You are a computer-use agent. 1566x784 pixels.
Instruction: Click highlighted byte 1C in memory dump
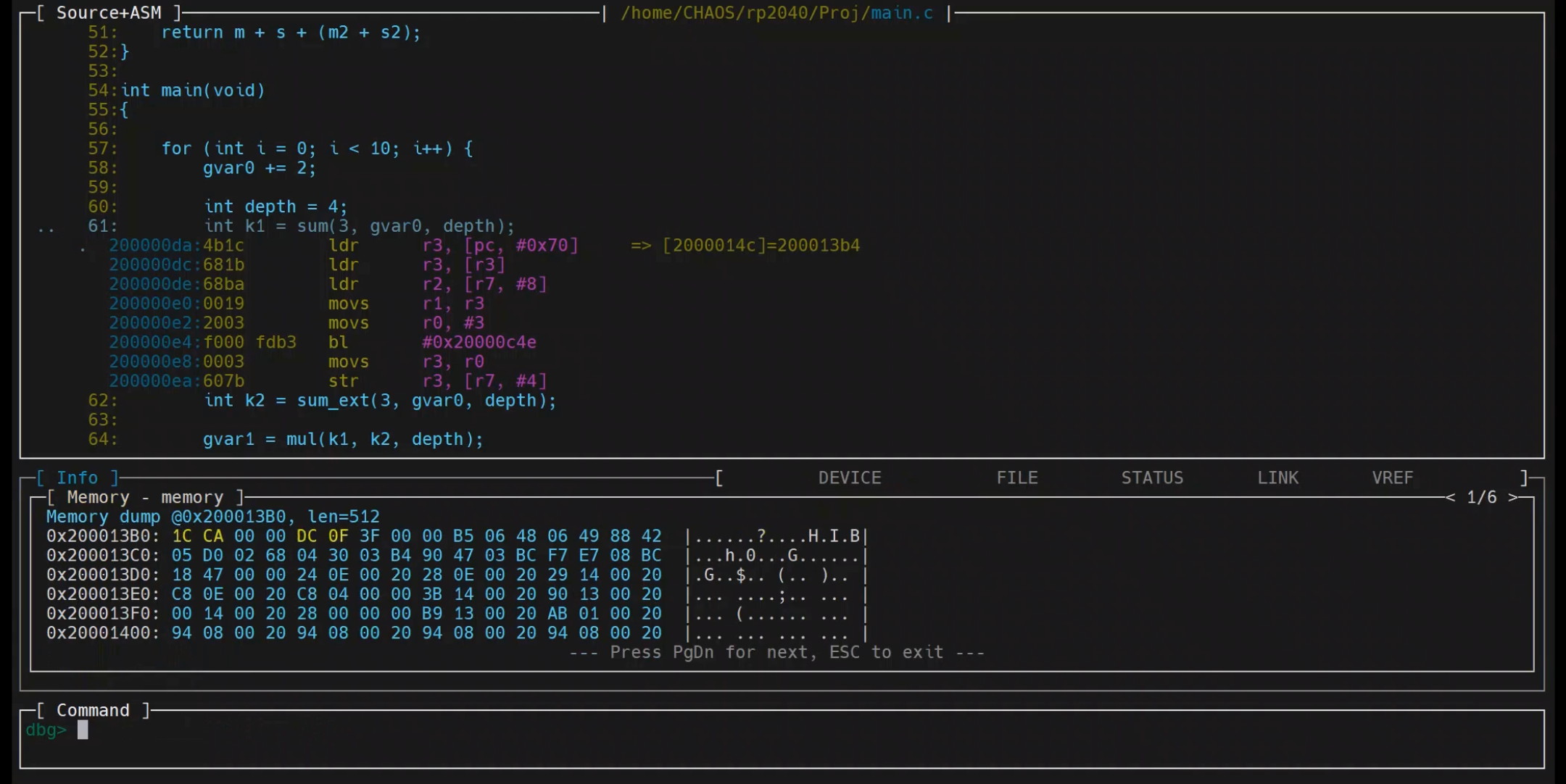coord(181,536)
